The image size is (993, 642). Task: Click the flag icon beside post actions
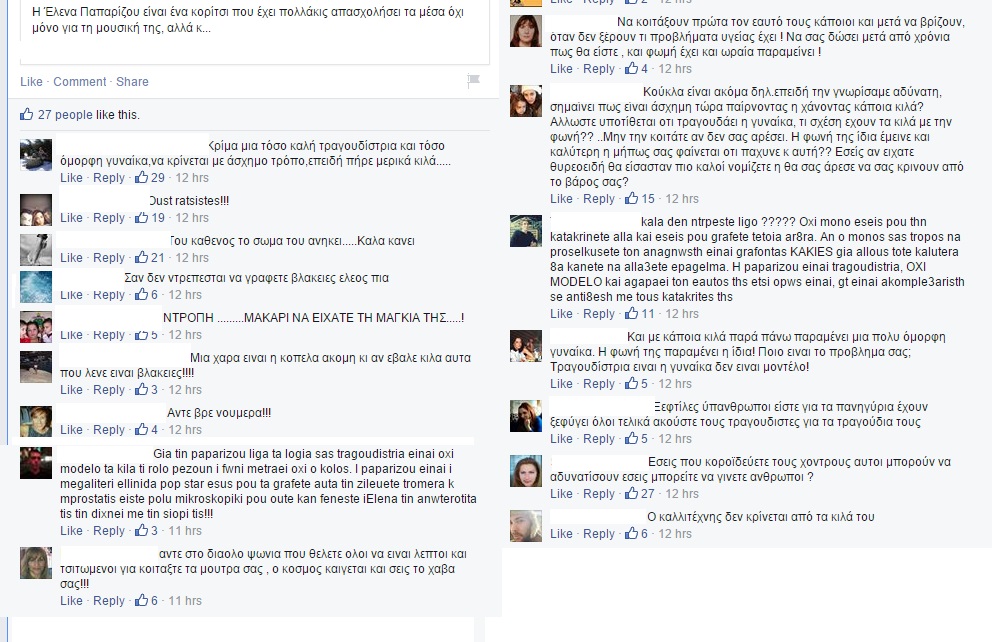click(473, 80)
